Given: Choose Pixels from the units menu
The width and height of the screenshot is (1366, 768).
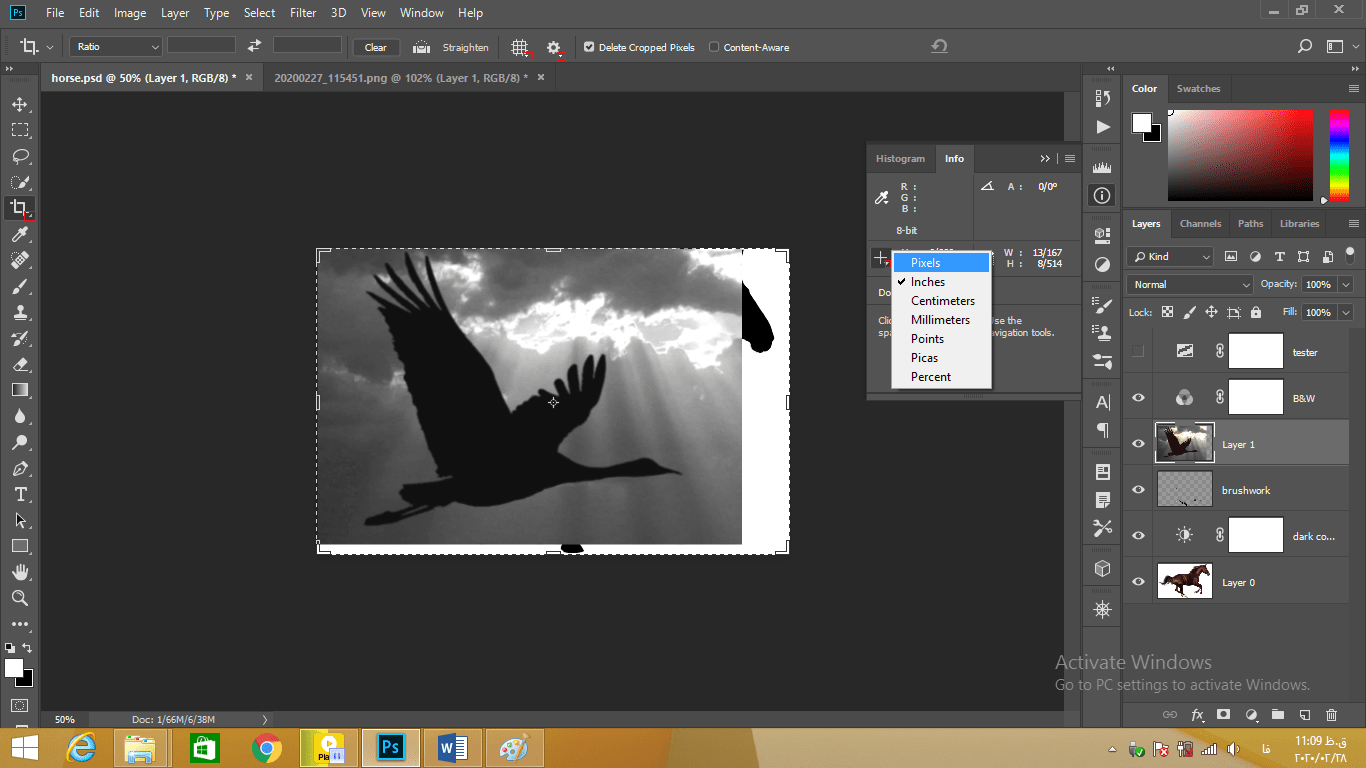Looking at the screenshot, I should point(940,263).
